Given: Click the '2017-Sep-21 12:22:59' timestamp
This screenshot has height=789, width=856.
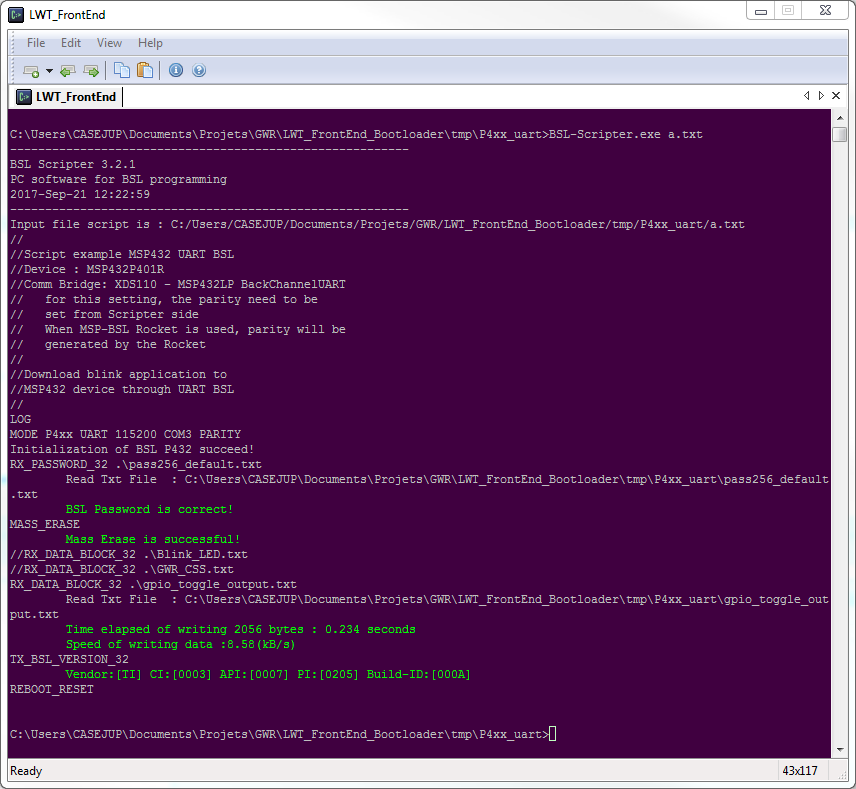Looking at the screenshot, I should click(80, 194).
